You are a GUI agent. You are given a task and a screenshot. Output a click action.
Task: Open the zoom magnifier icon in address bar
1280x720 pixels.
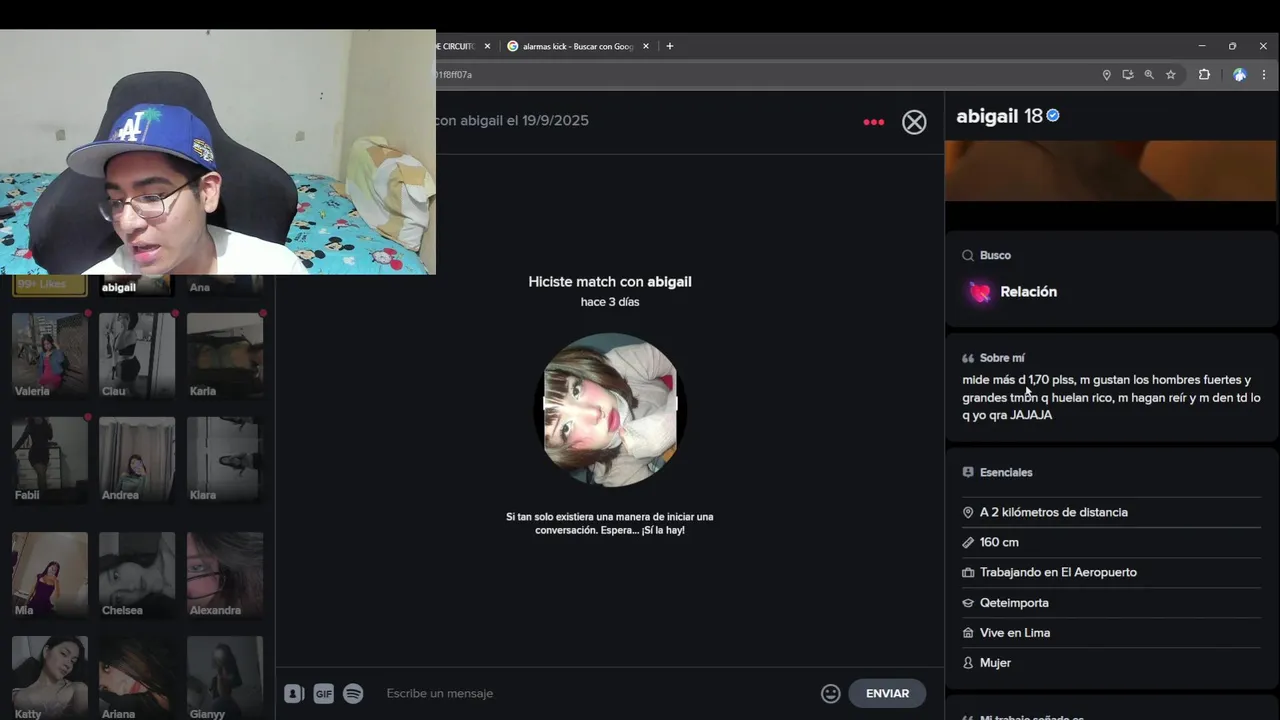click(x=1149, y=75)
